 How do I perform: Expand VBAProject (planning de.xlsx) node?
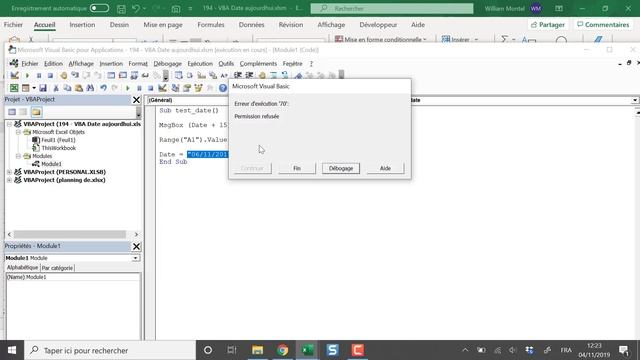9,180
